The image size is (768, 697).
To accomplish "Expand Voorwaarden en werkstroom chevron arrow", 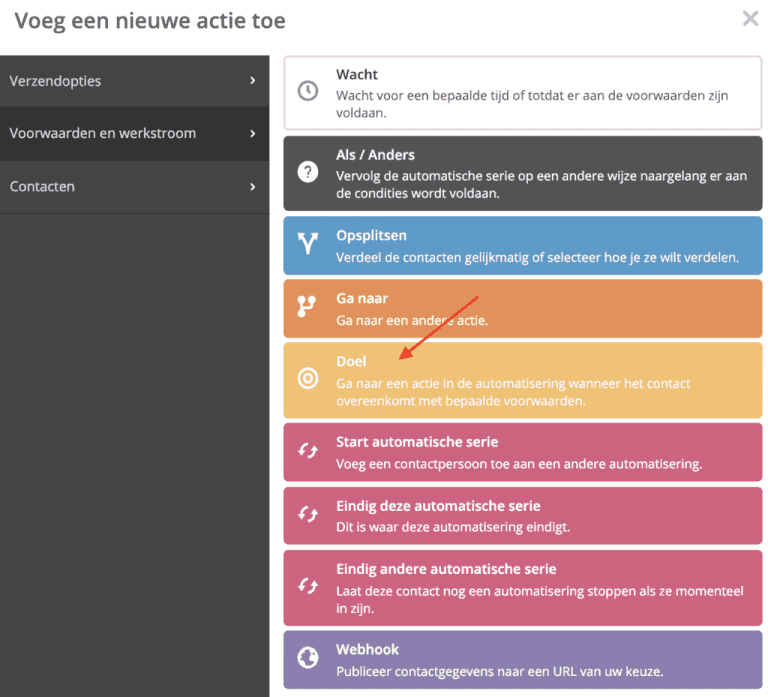I will (252, 134).
